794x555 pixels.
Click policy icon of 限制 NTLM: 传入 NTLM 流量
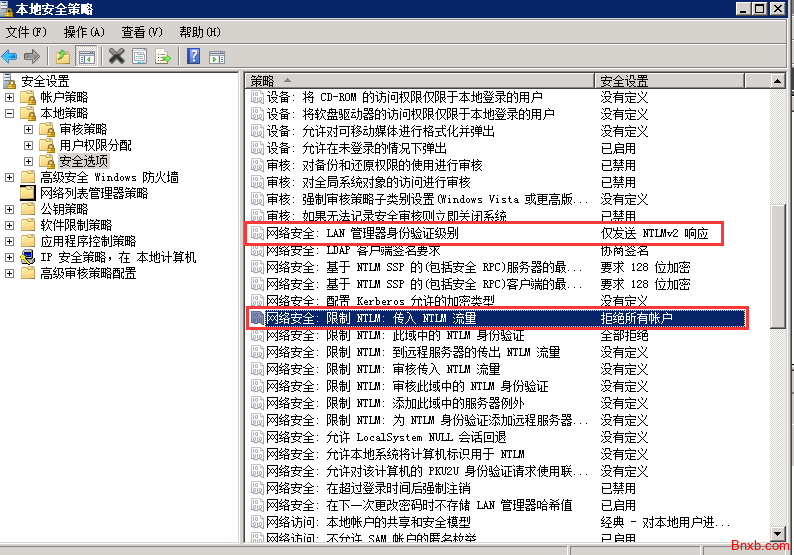[x=257, y=318]
